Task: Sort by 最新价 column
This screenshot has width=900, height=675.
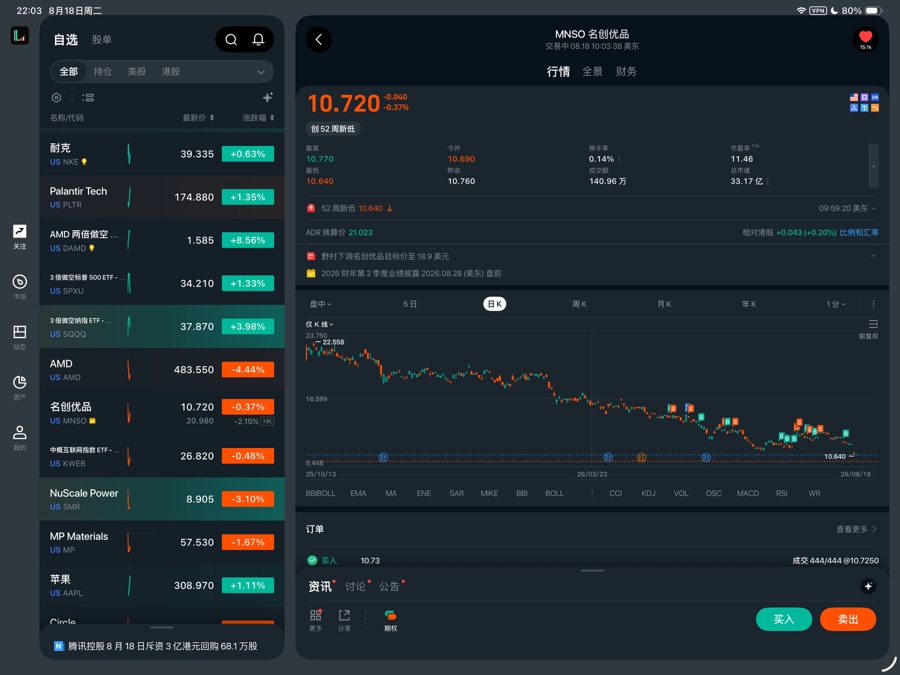Action: tap(199, 118)
